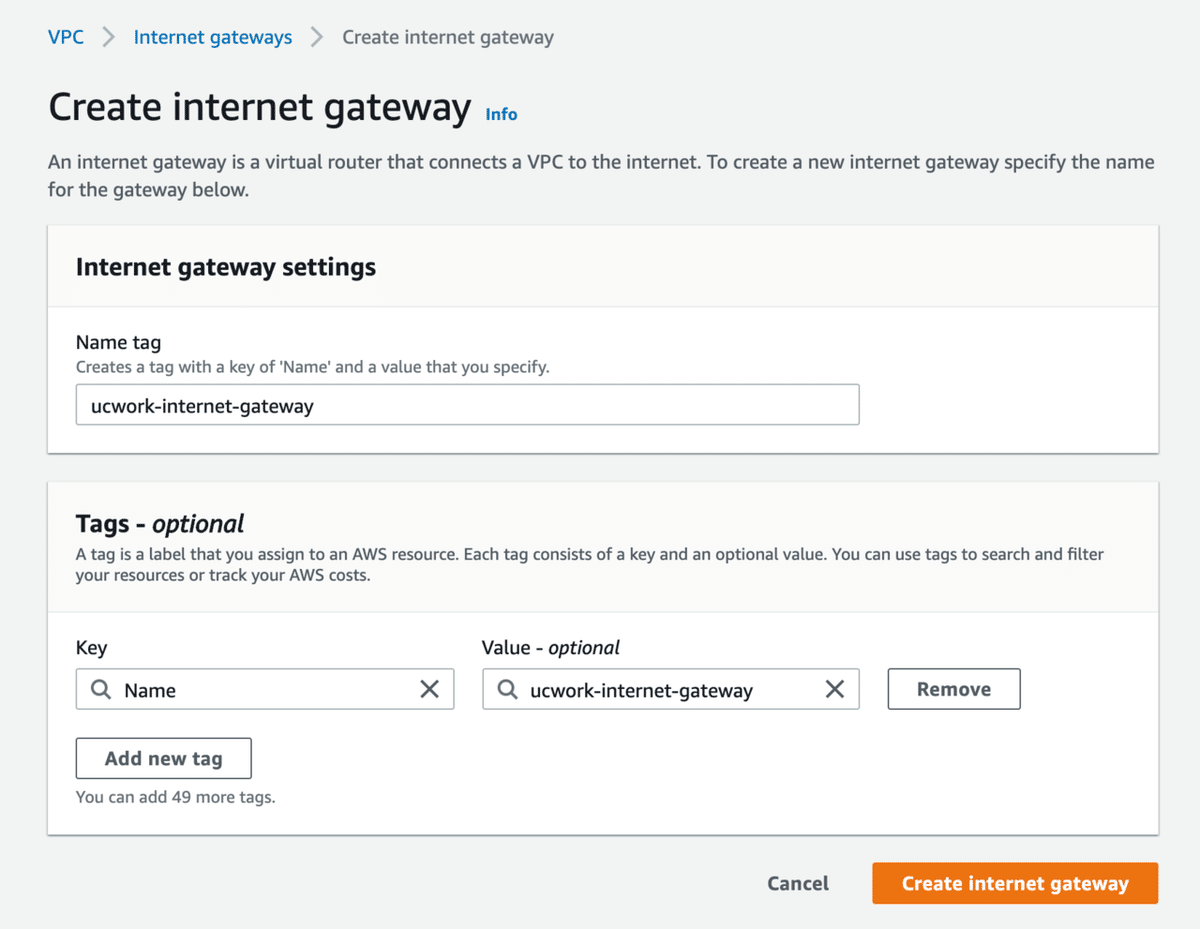This screenshot has height=929, width=1200.
Task: Submit with the orange Create internet gateway button
Action: click(x=1015, y=883)
